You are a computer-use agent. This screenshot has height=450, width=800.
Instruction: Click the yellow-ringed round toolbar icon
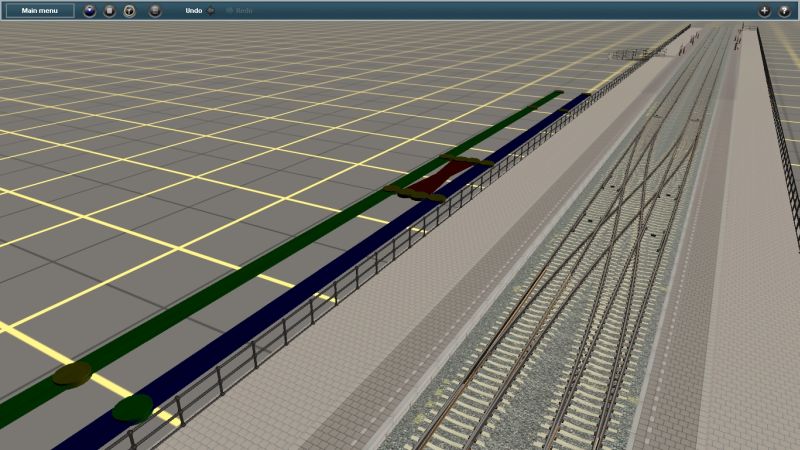coord(129,11)
